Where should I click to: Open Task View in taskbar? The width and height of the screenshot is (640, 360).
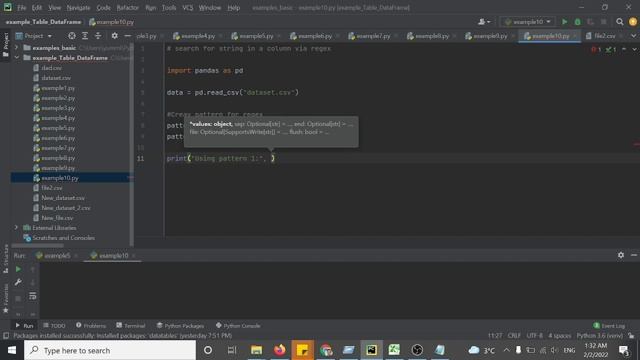point(232,350)
